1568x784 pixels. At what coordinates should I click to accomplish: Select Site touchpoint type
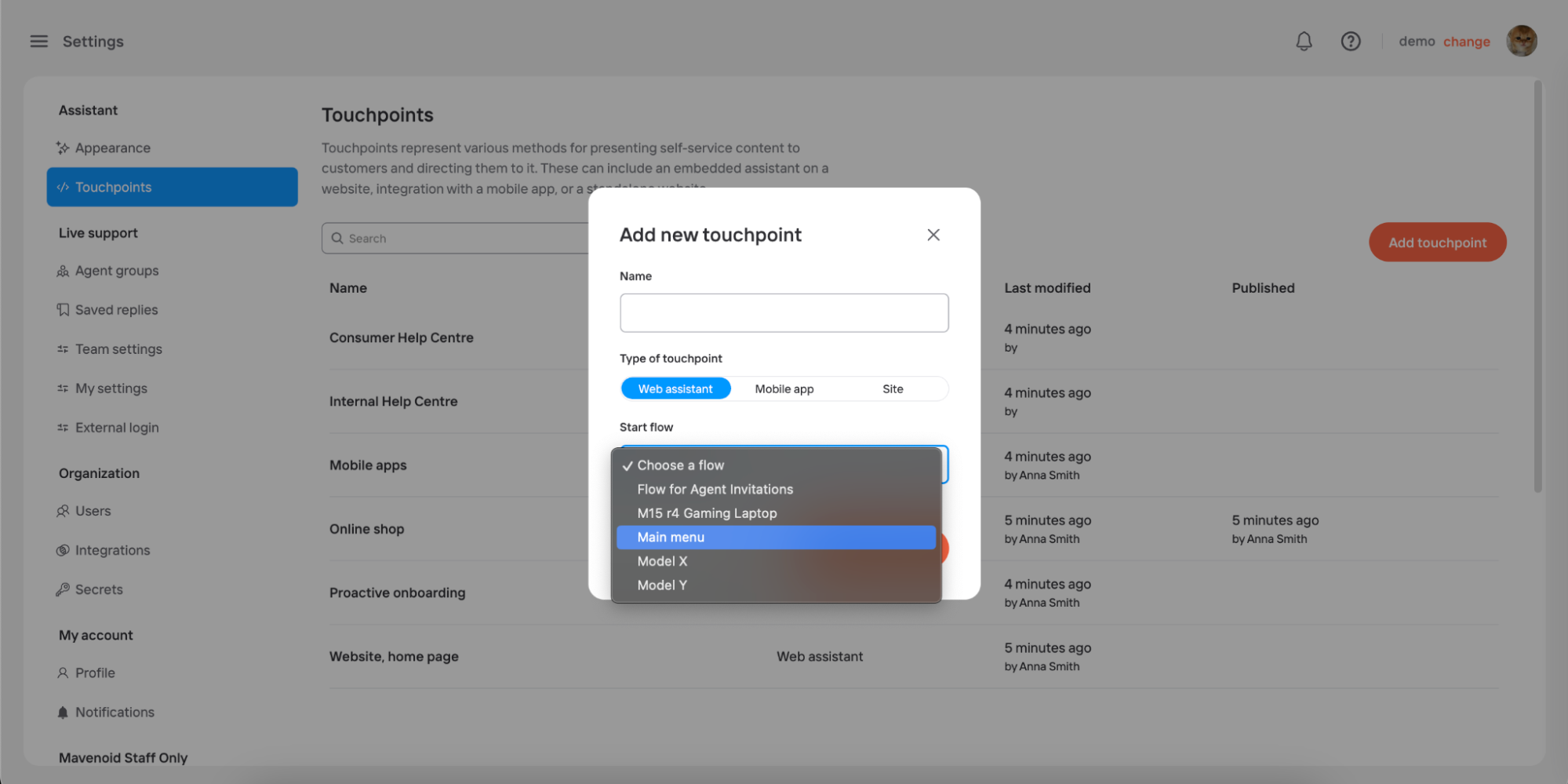coord(893,388)
